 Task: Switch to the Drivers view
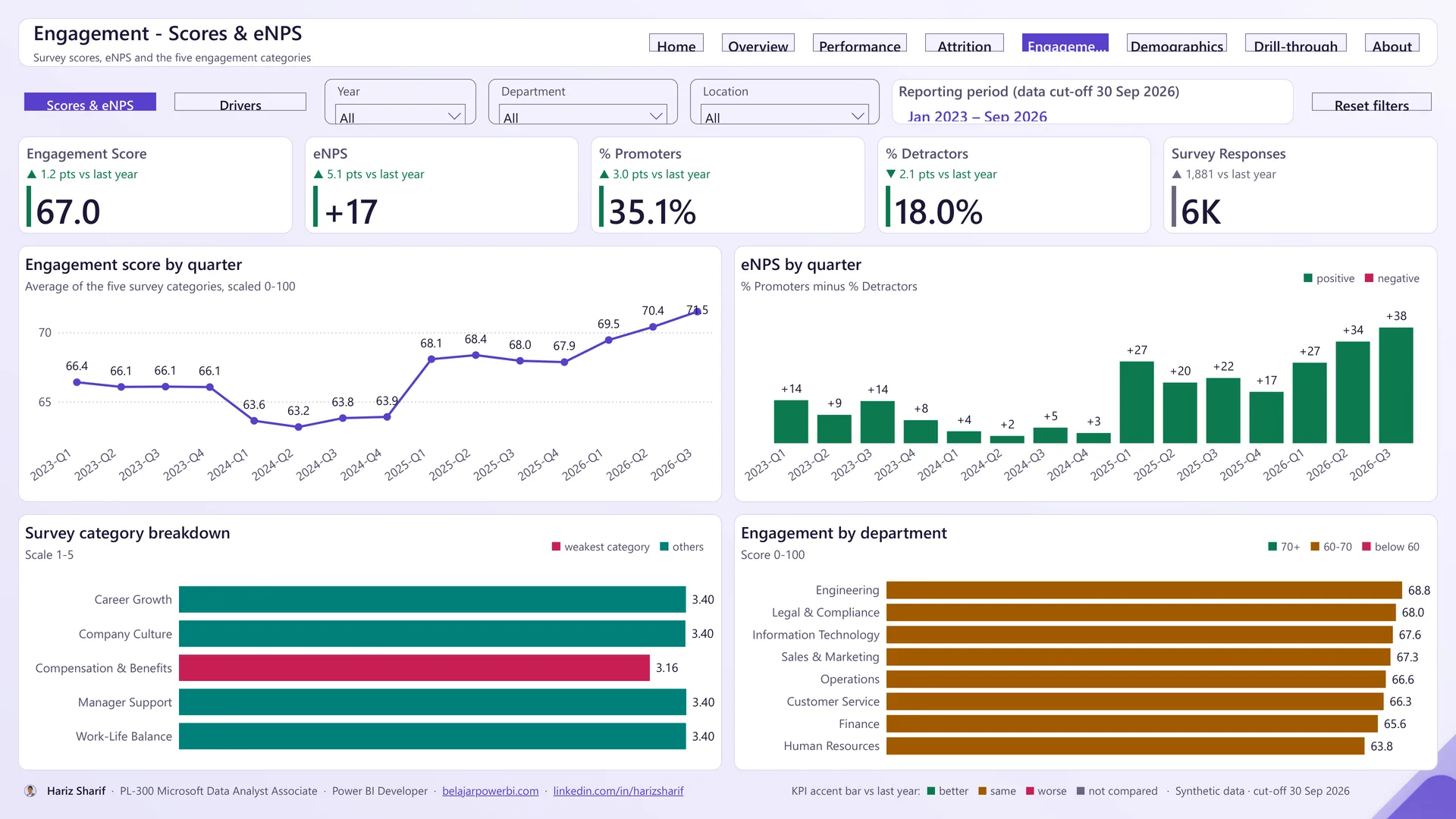click(x=240, y=102)
